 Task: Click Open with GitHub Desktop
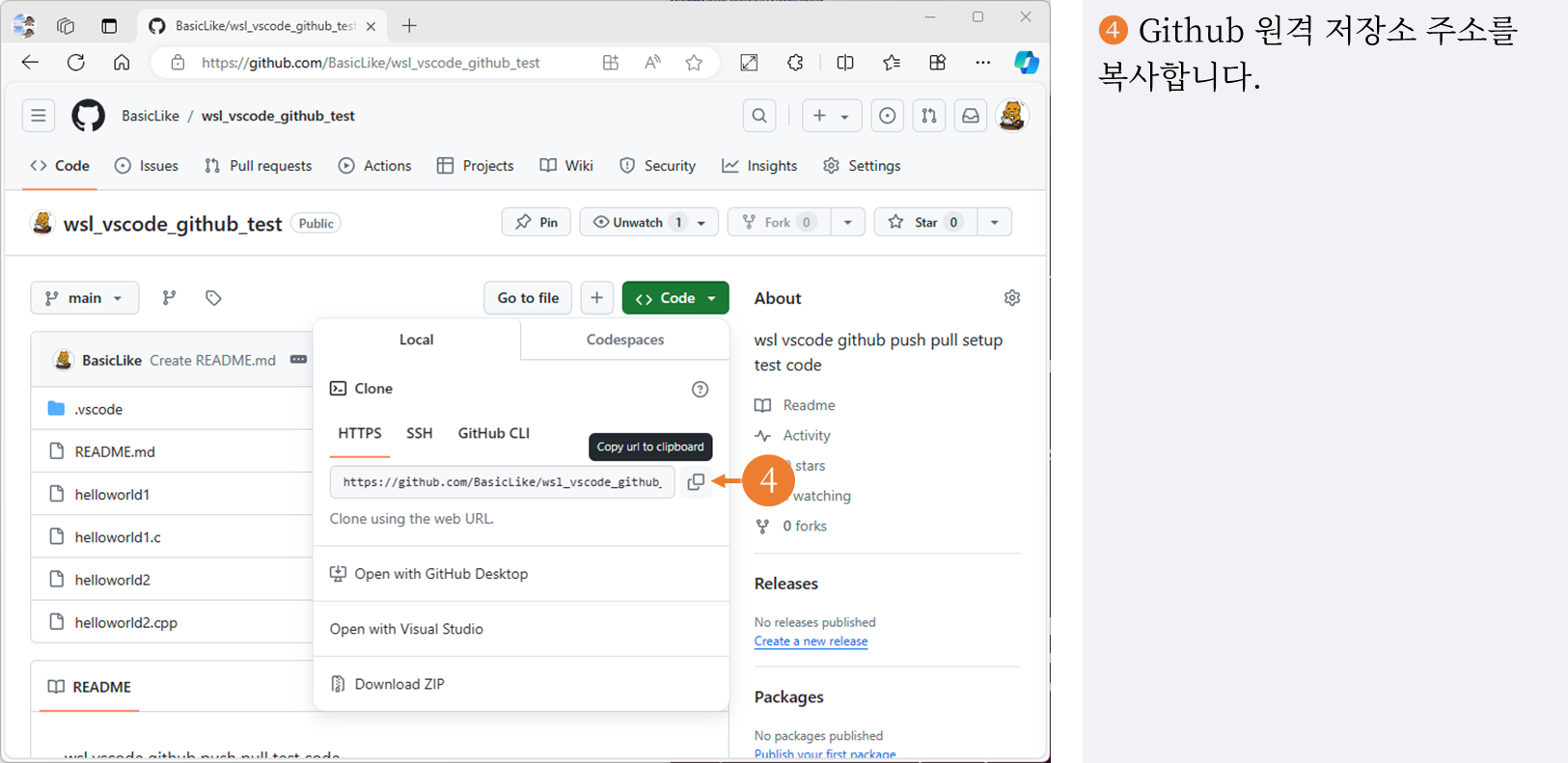tap(441, 574)
